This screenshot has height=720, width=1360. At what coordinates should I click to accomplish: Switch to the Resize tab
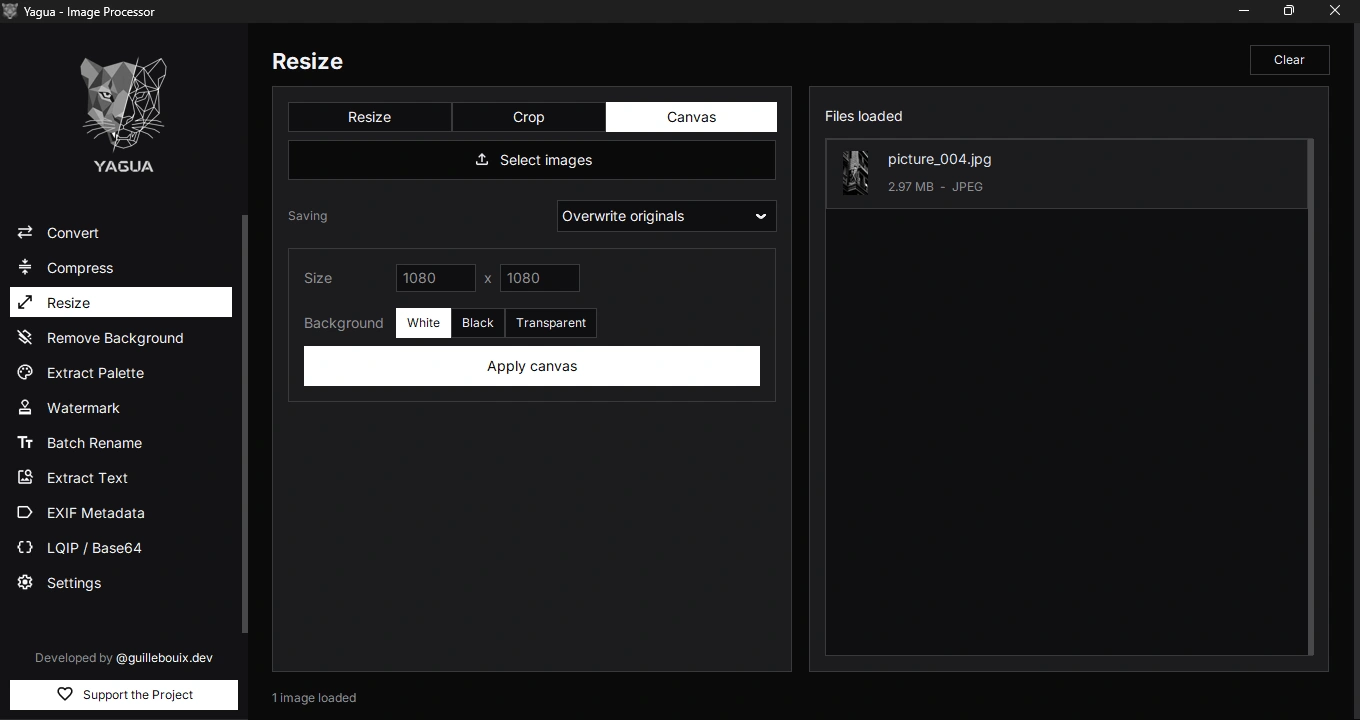click(x=370, y=117)
